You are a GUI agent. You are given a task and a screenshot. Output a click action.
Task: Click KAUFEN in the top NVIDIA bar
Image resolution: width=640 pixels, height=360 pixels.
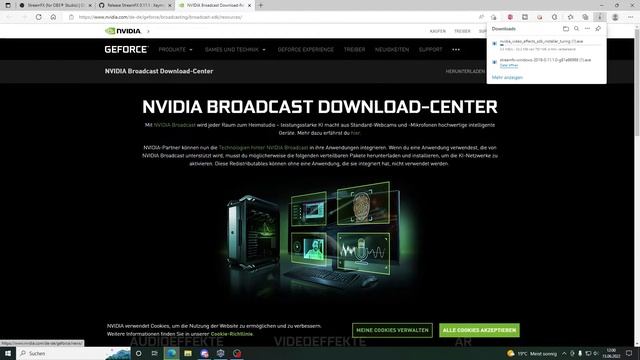[x=438, y=31]
